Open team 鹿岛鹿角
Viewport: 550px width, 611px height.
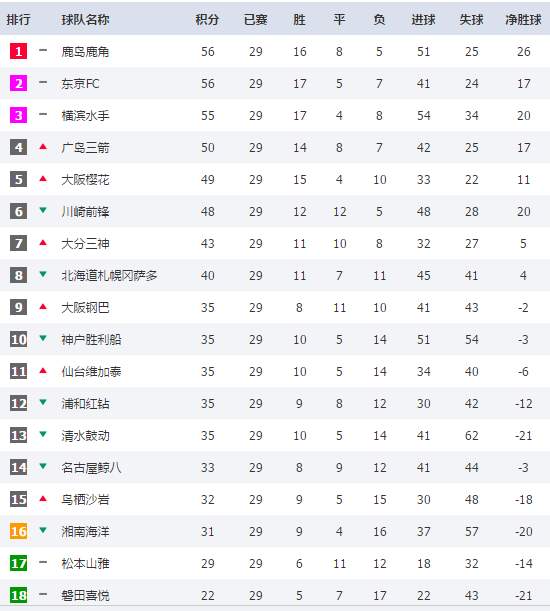pyautogui.click(x=85, y=51)
